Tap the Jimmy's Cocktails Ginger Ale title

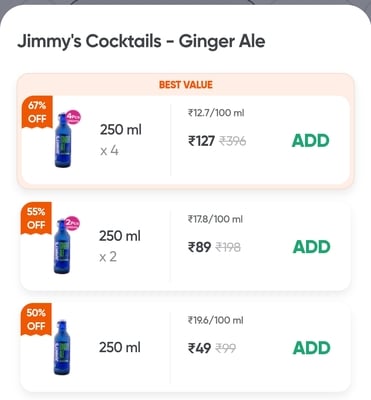tap(141, 41)
